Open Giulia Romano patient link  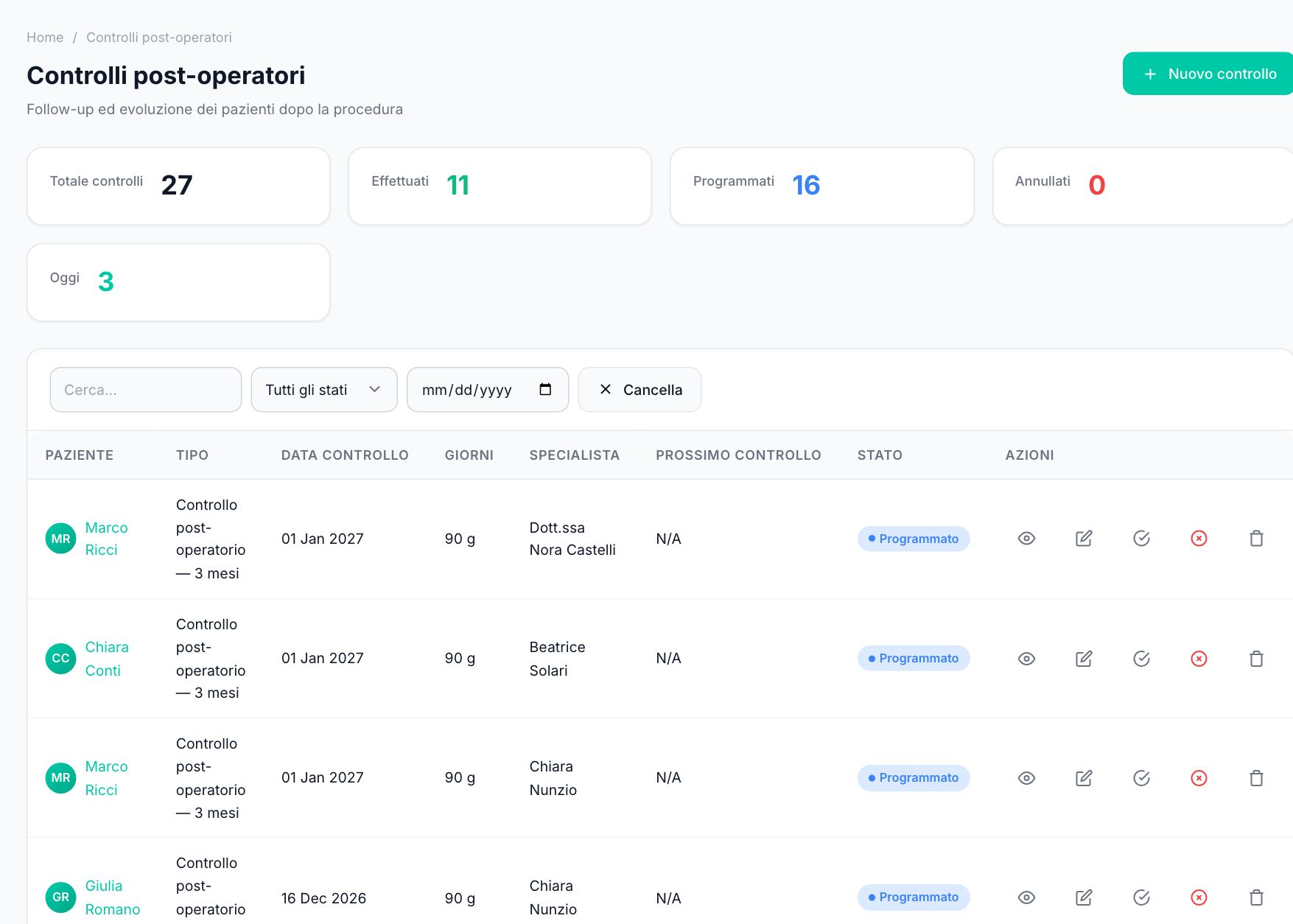[112, 897]
